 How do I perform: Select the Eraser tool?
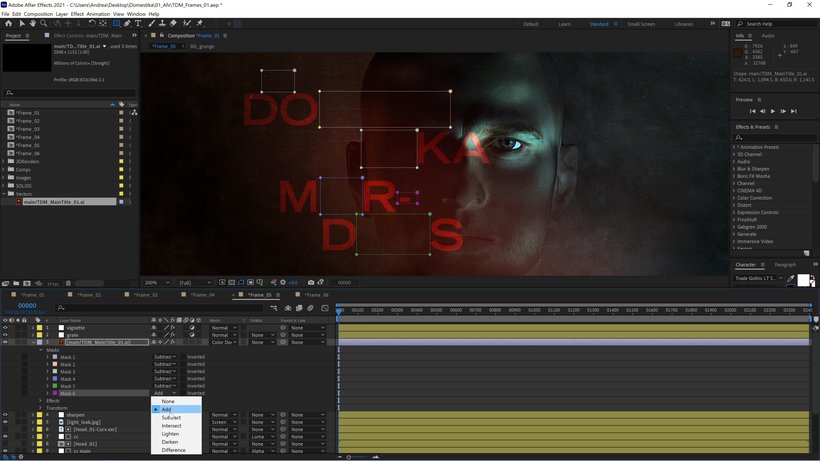173,24
